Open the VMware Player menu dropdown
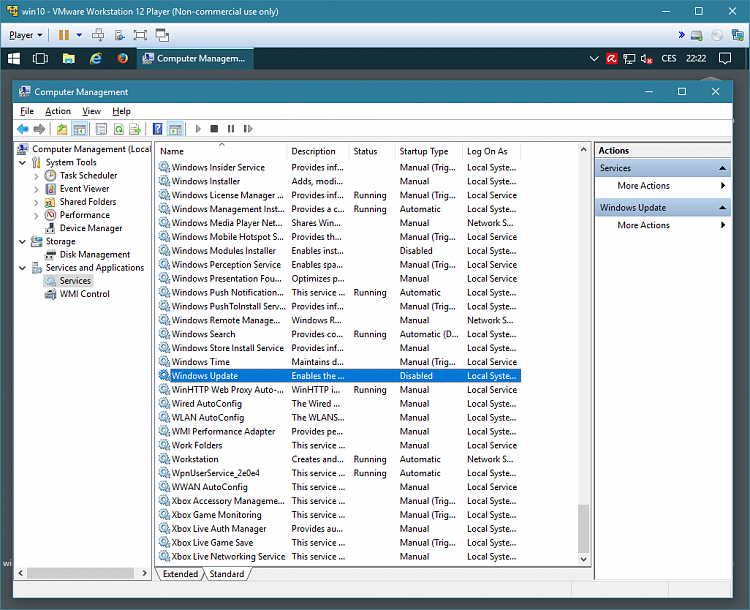 click(x=26, y=35)
